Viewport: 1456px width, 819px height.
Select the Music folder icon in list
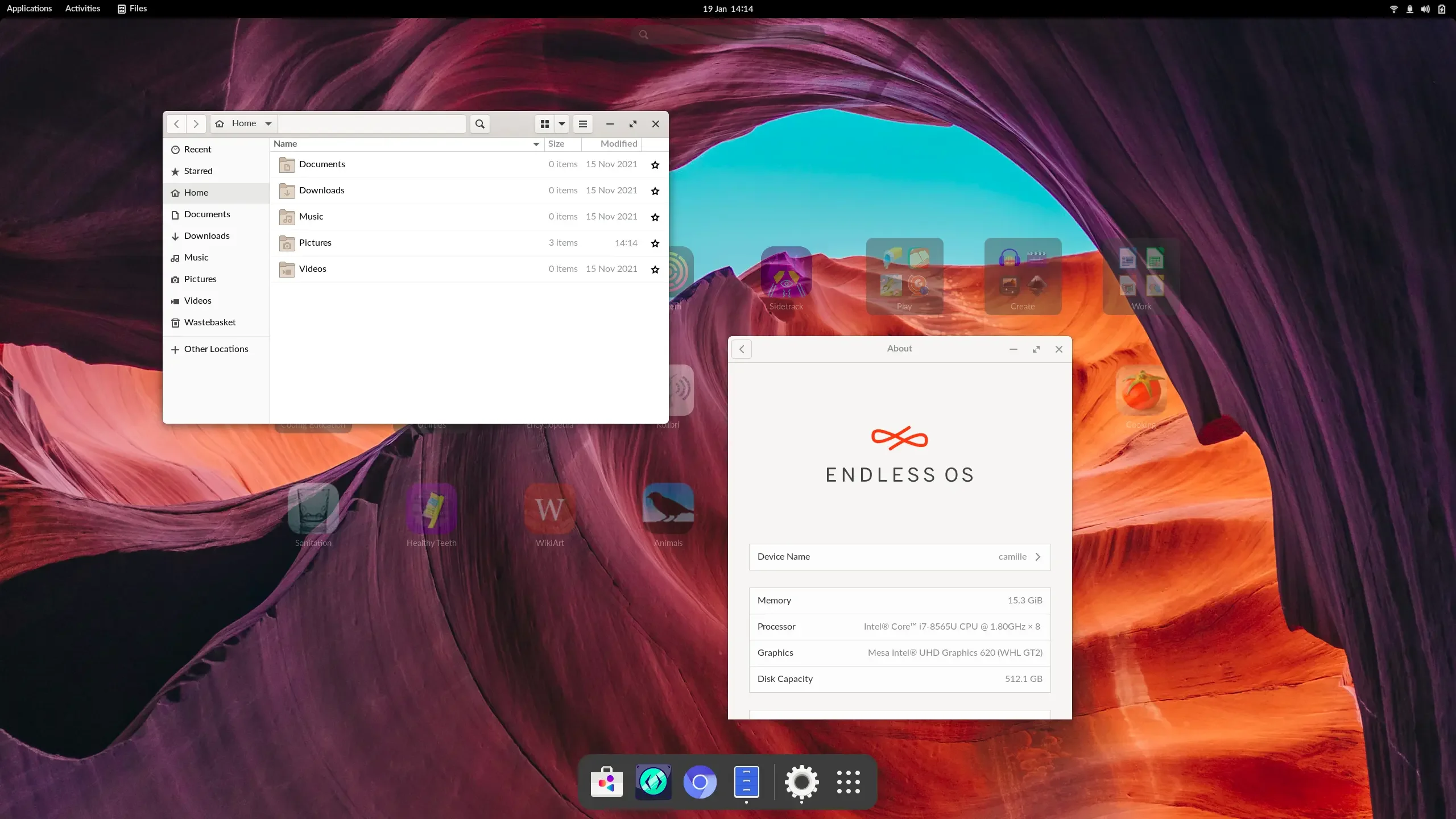pyautogui.click(x=287, y=217)
